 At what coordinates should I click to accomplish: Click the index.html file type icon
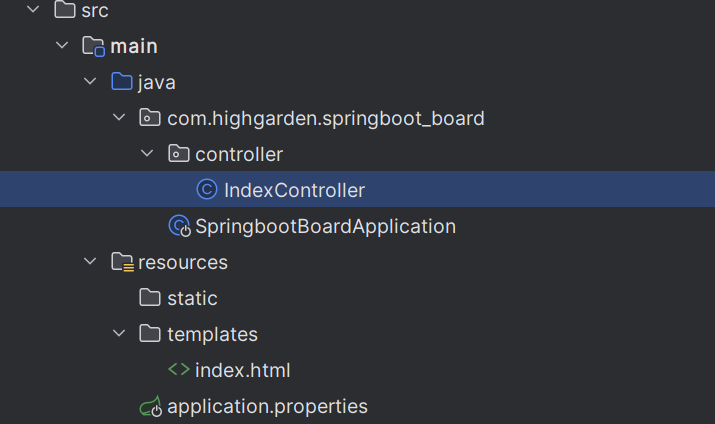pyautogui.click(x=179, y=369)
